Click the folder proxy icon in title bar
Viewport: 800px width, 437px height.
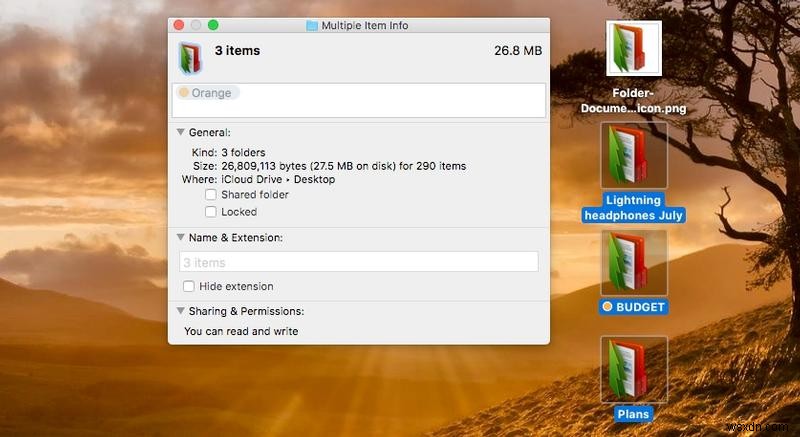312,25
